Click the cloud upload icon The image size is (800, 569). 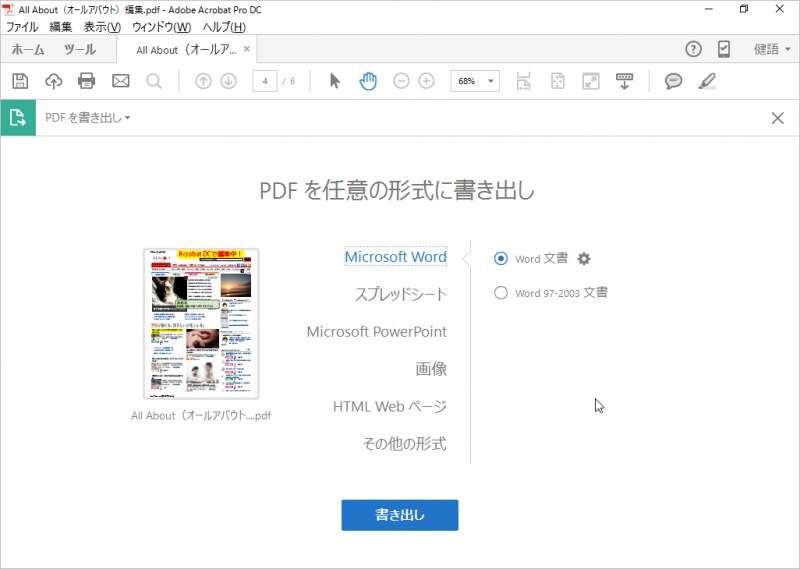(x=54, y=81)
